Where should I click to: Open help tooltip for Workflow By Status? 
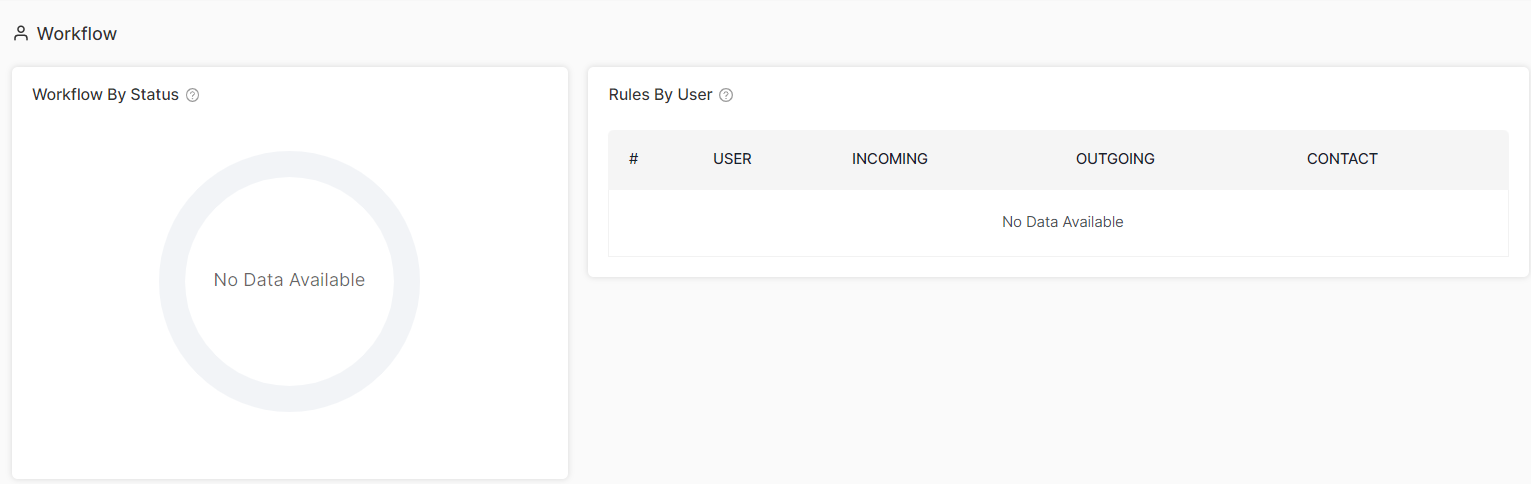click(193, 95)
